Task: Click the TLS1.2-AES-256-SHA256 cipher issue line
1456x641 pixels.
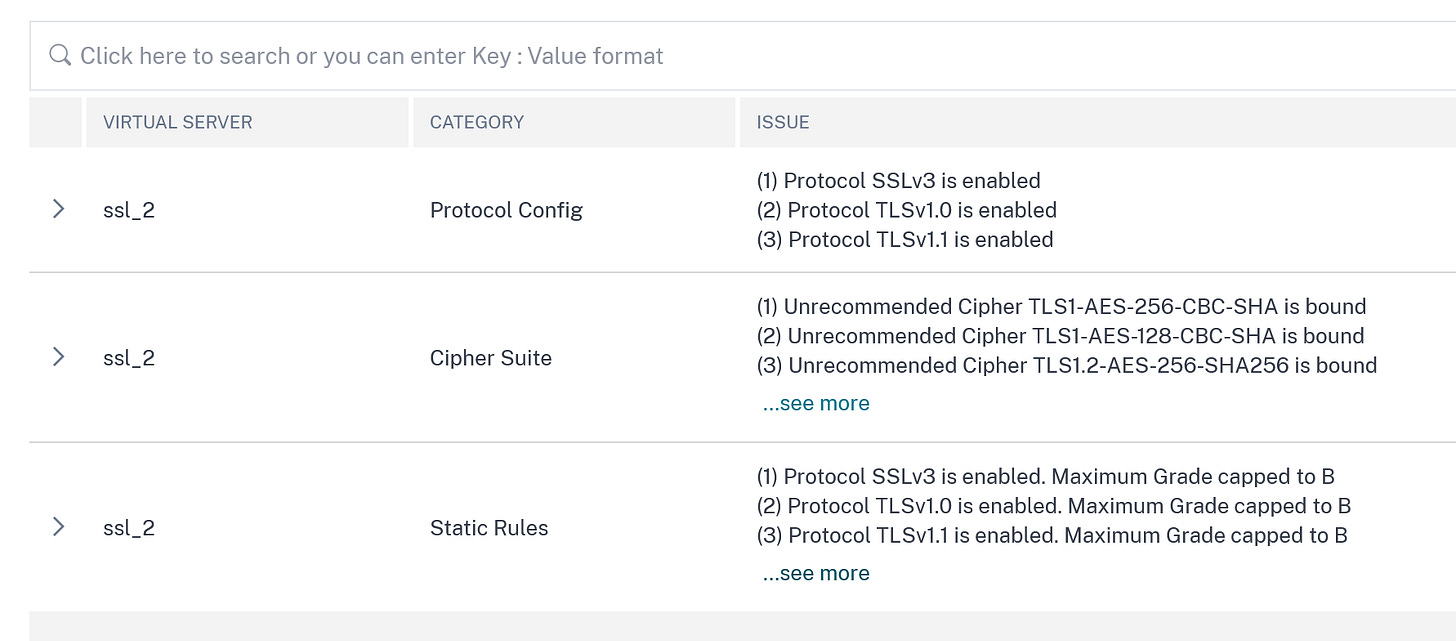Action: (x=1067, y=366)
